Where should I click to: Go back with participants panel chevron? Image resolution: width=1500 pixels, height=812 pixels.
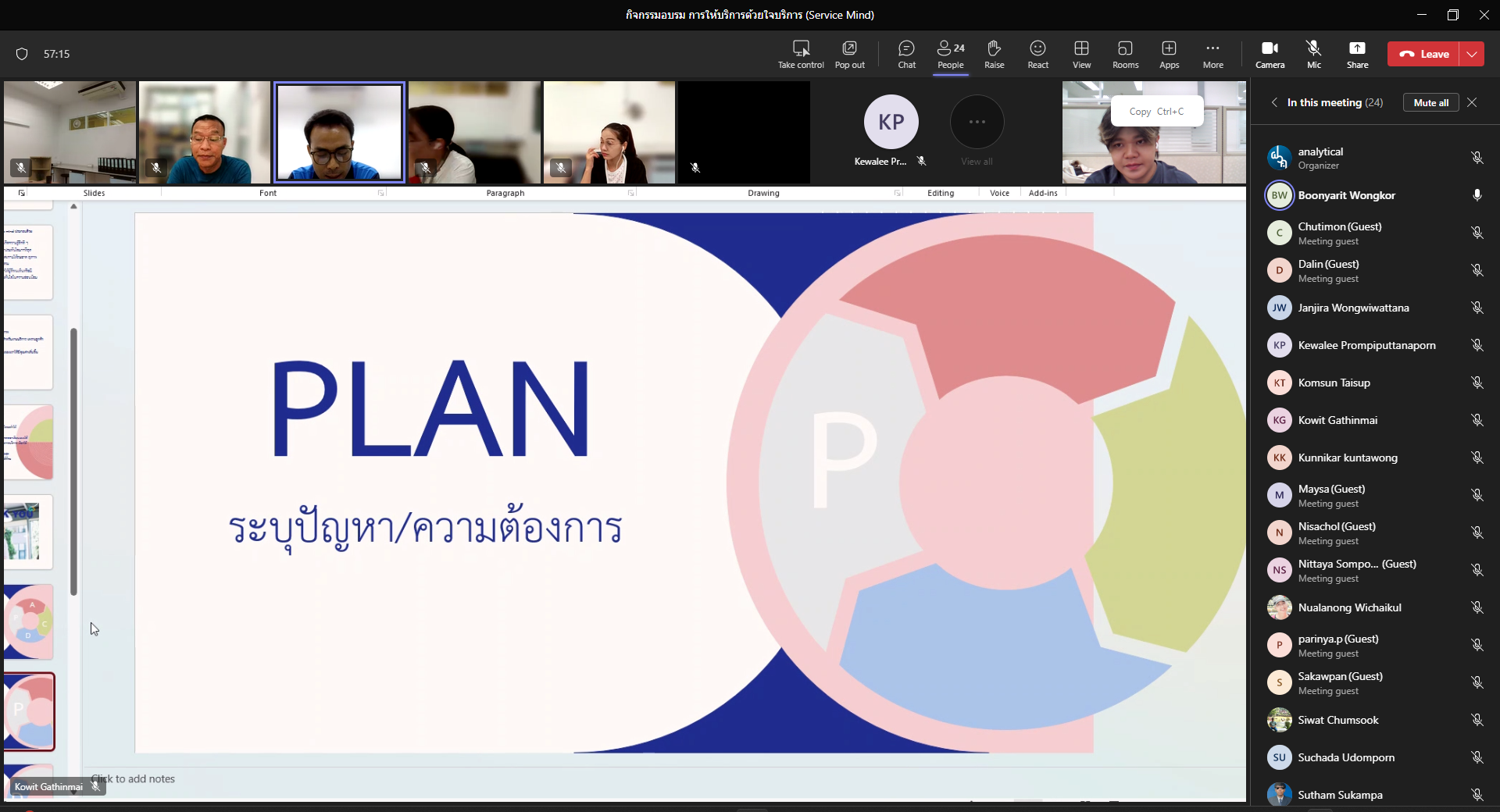pyautogui.click(x=1274, y=102)
